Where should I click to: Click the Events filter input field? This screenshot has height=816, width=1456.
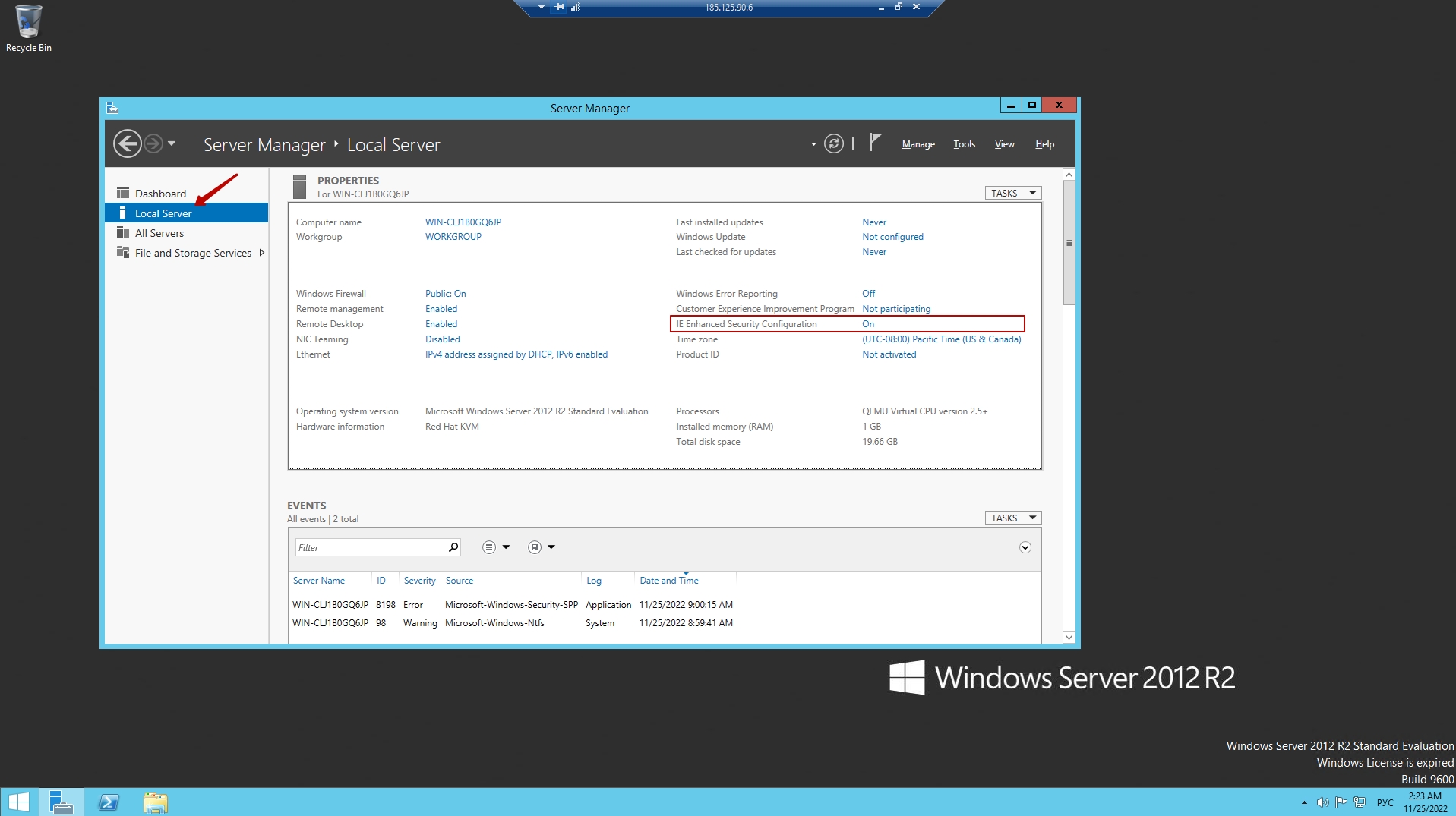(x=370, y=547)
